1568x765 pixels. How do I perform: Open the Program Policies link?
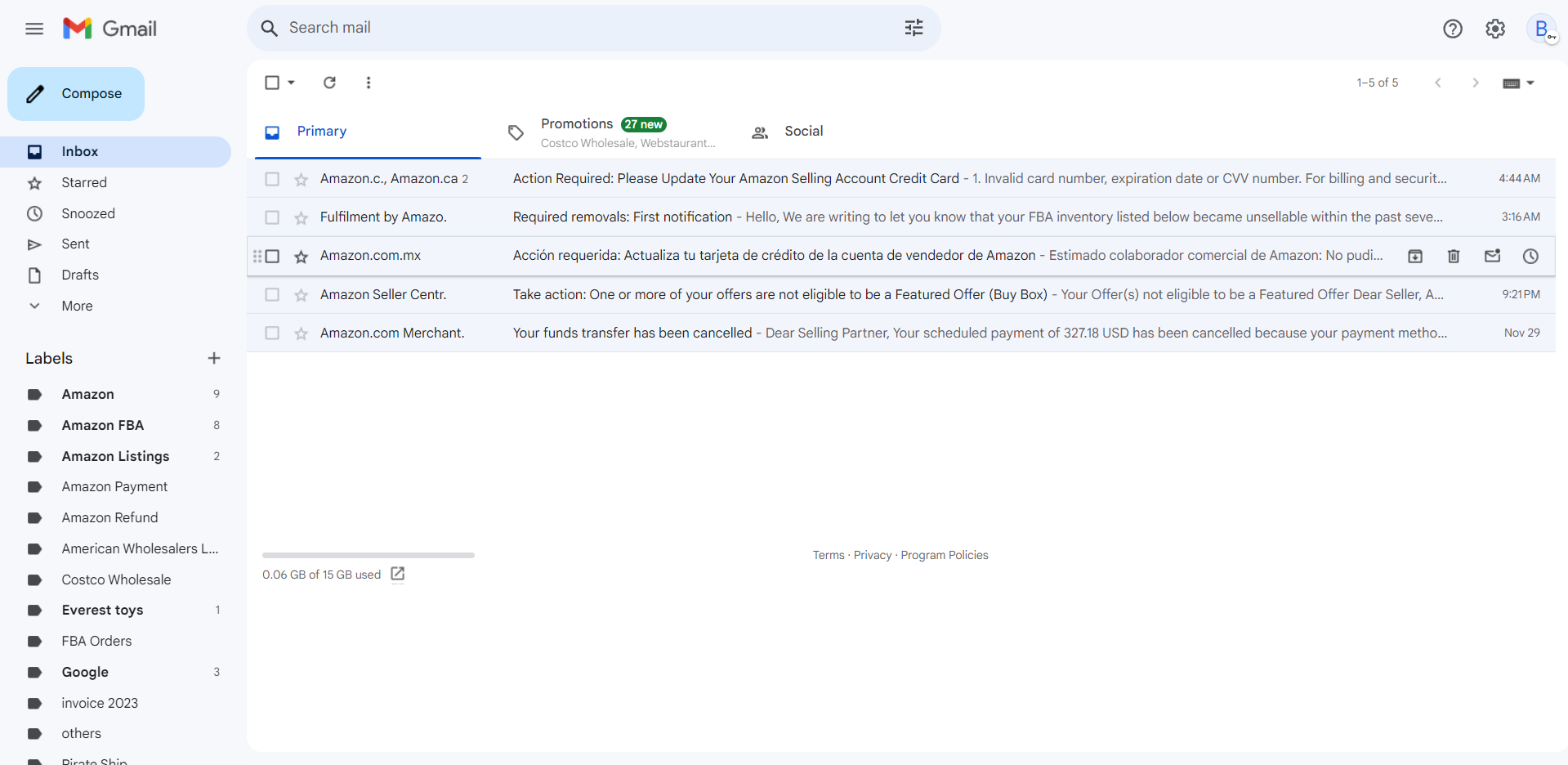945,555
